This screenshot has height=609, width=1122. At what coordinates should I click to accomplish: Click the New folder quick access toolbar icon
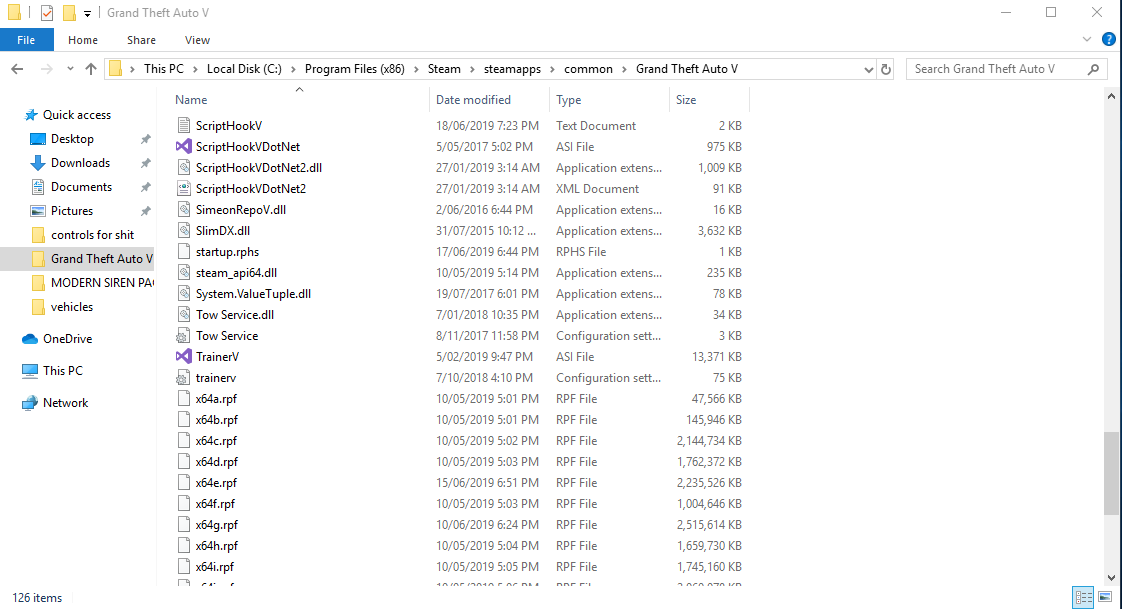(69, 13)
